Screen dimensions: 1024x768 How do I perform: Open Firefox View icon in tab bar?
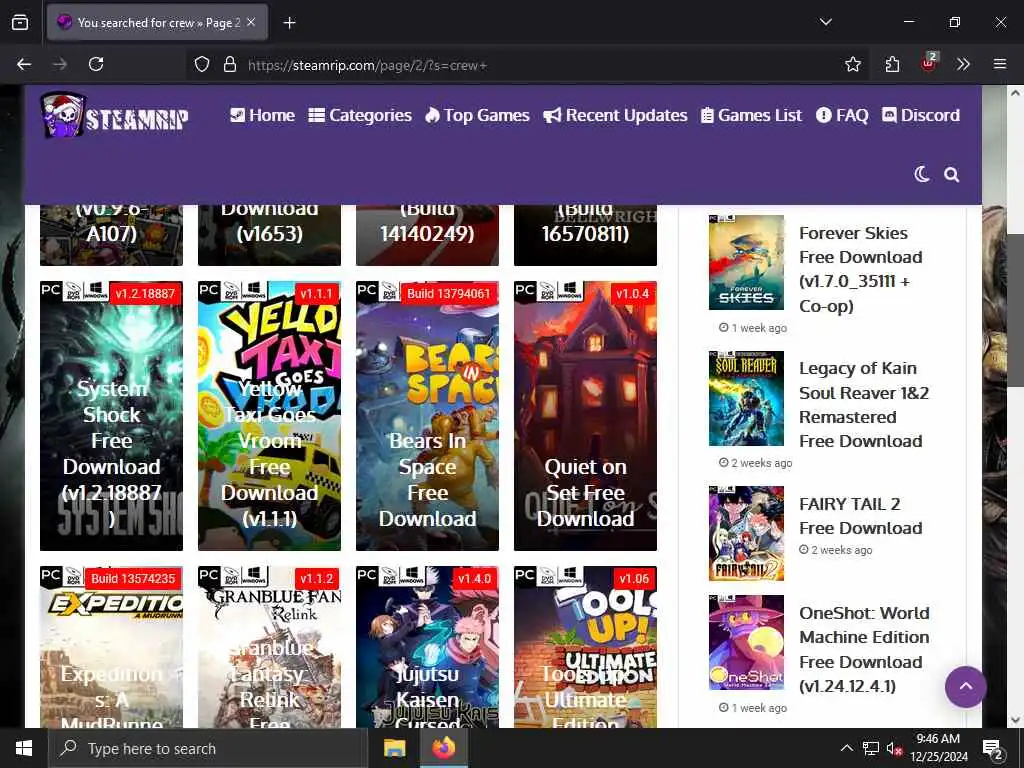(x=20, y=22)
